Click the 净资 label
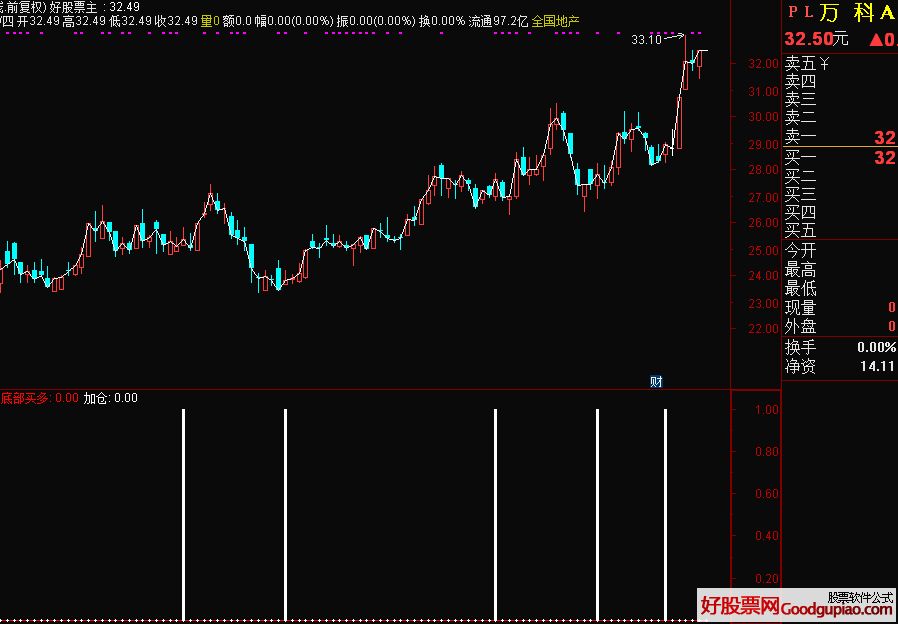The image size is (898, 624). pyautogui.click(x=800, y=366)
